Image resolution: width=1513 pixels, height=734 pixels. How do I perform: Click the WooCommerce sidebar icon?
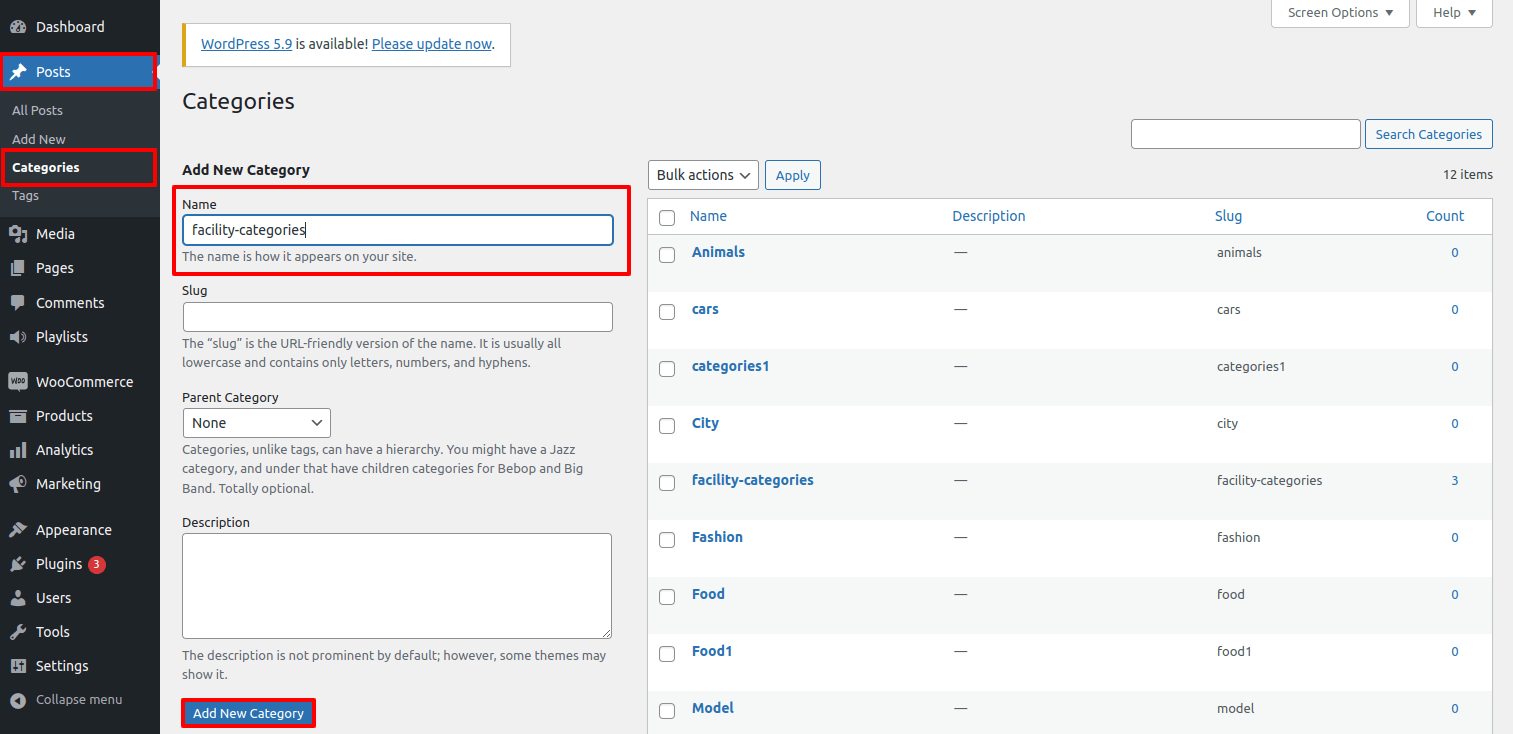click(x=18, y=381)
